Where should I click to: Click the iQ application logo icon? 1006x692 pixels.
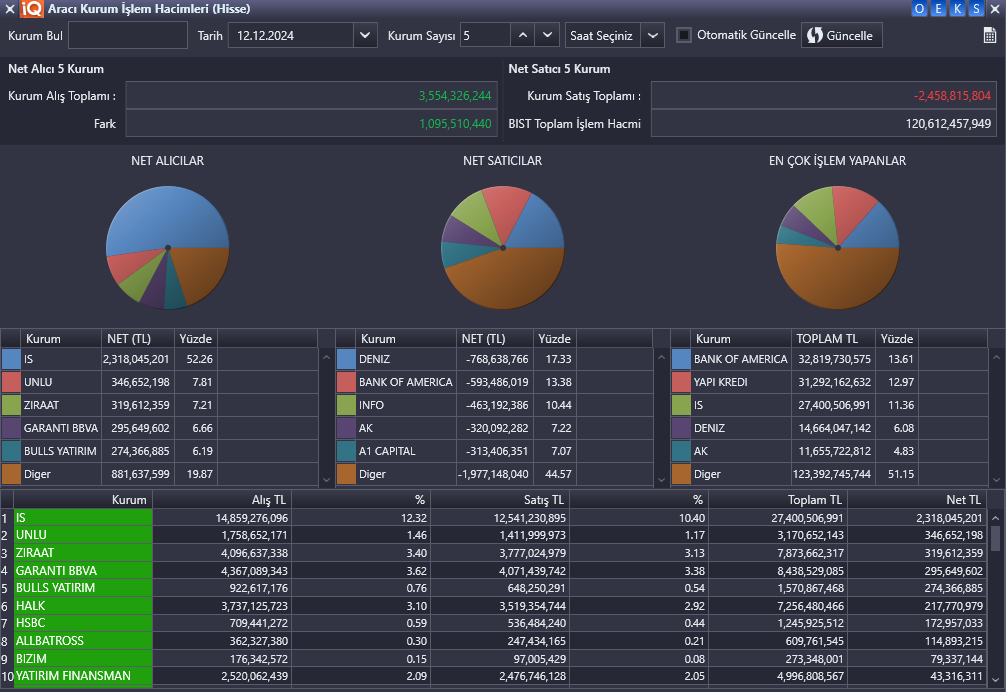click(x=31, y=8)
